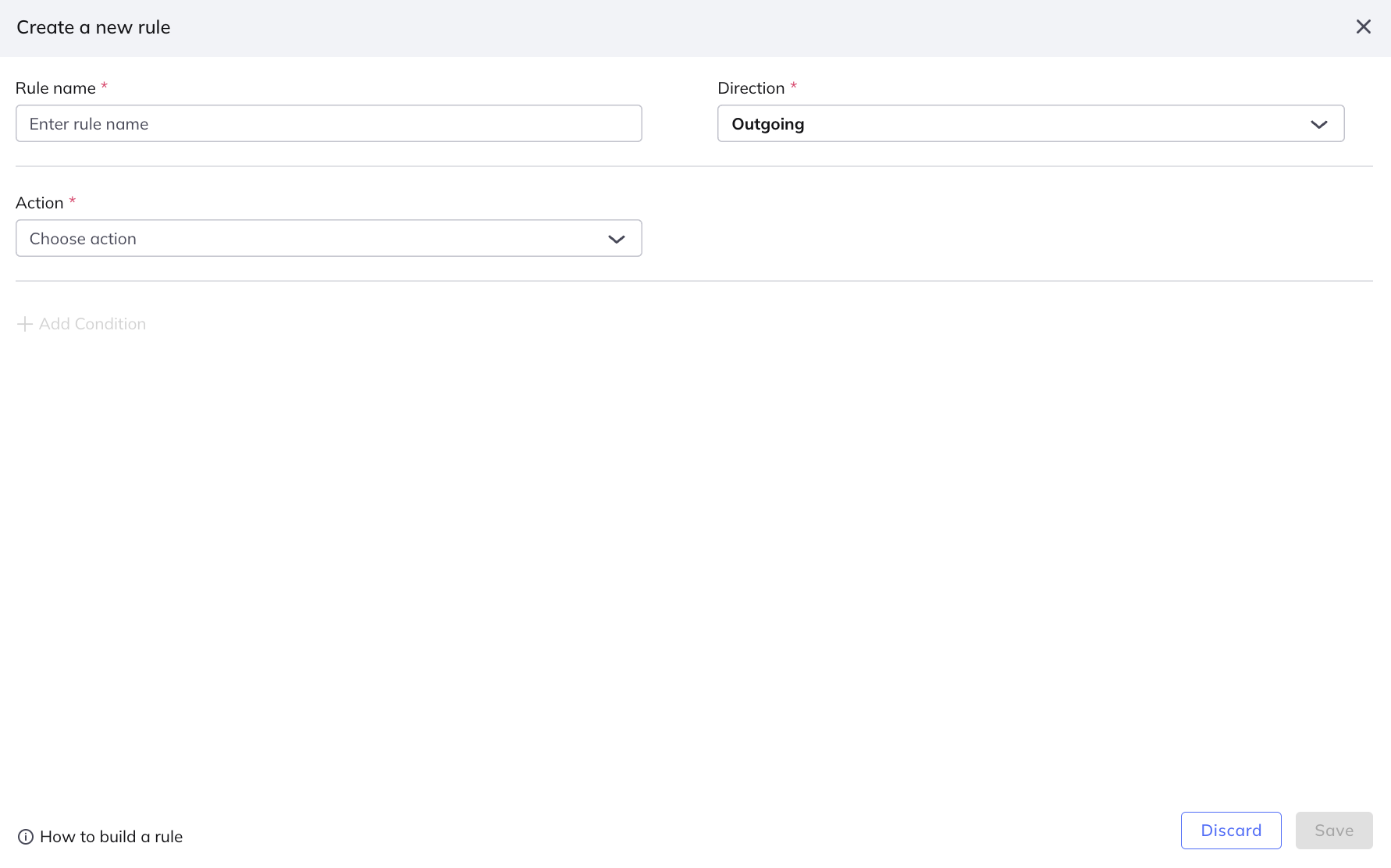Focus the Enter rule name input
Screen dimensions: 1391x868
[x=329, y=124]
